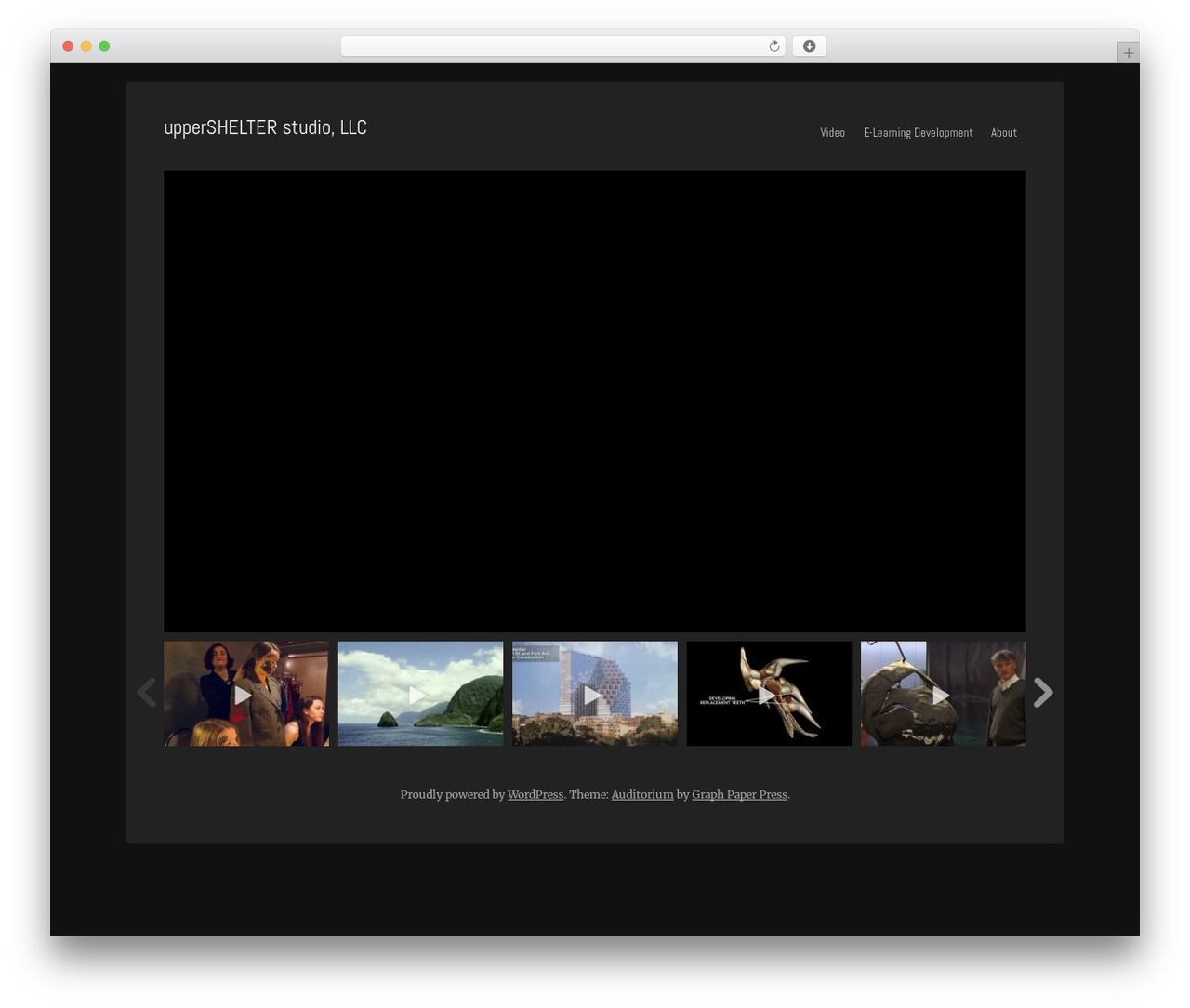Image resolution: width=1190 pixels, height=1008 pixels.
Task: Go to upperSHELTER studio, LLC home link
Action: (265, 127)
